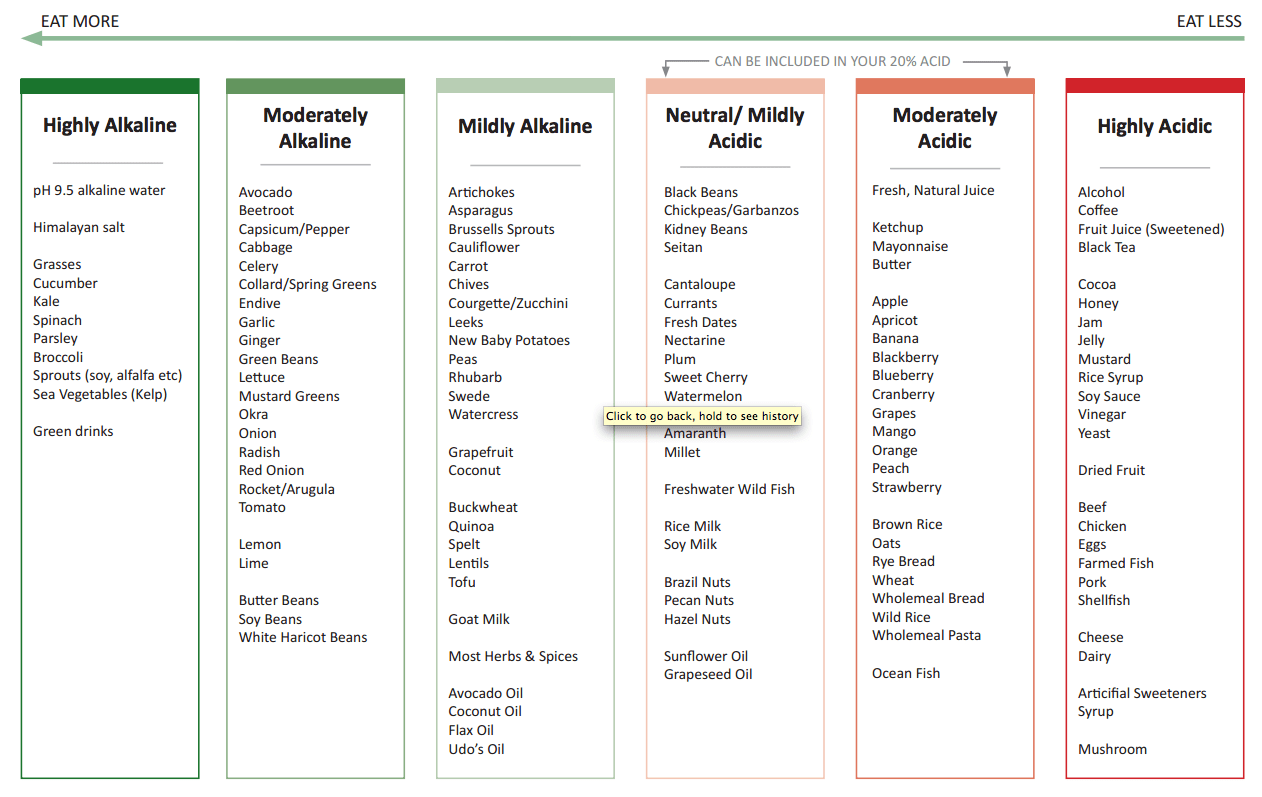
Task: Select 'Himalayan salt' in Highly Alkaline list
Action: [79, 227]
